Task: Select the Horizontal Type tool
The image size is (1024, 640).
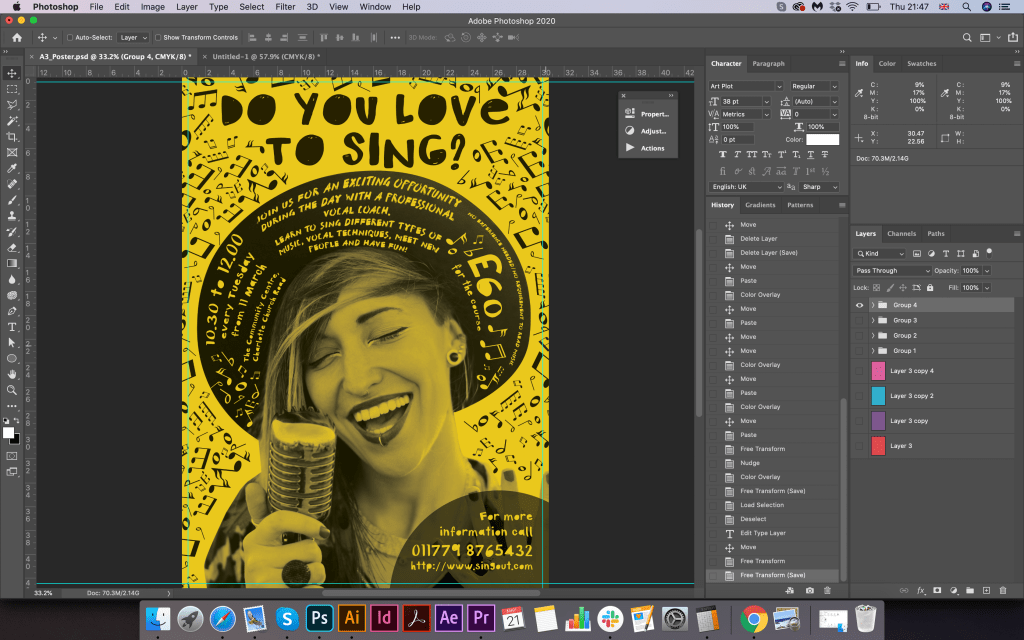Action: 12,327
